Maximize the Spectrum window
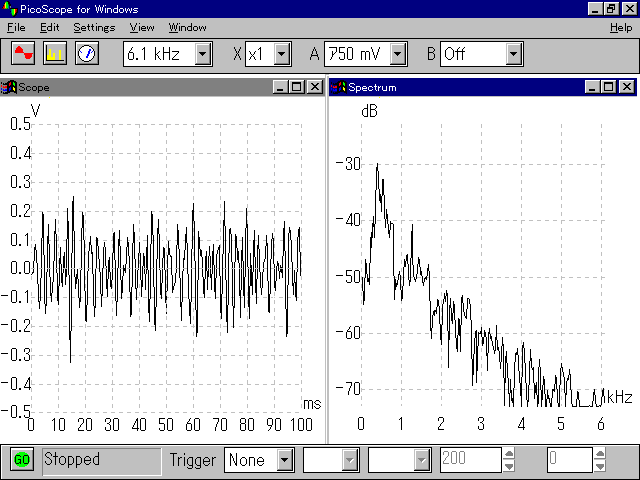The image size is (640, 480). pos(609,87)
